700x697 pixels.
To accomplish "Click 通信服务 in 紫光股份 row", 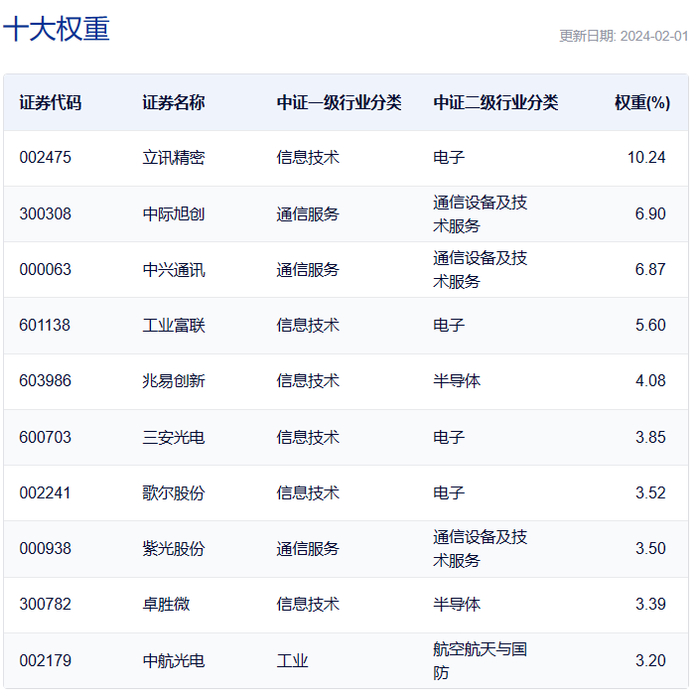I will pyautogui.click(x=308, y=549).
